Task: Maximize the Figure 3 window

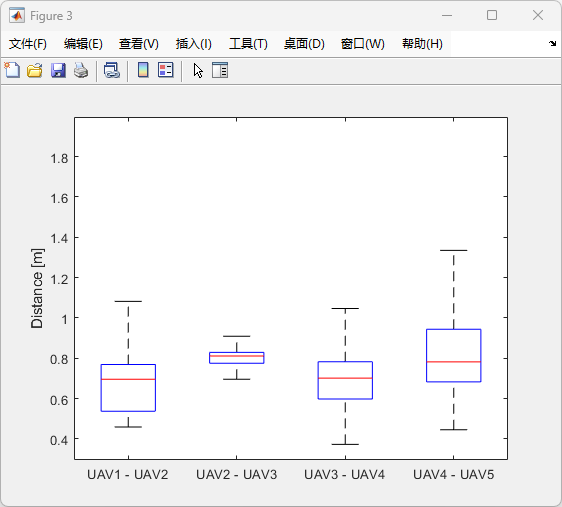Action: pos(492,15)
